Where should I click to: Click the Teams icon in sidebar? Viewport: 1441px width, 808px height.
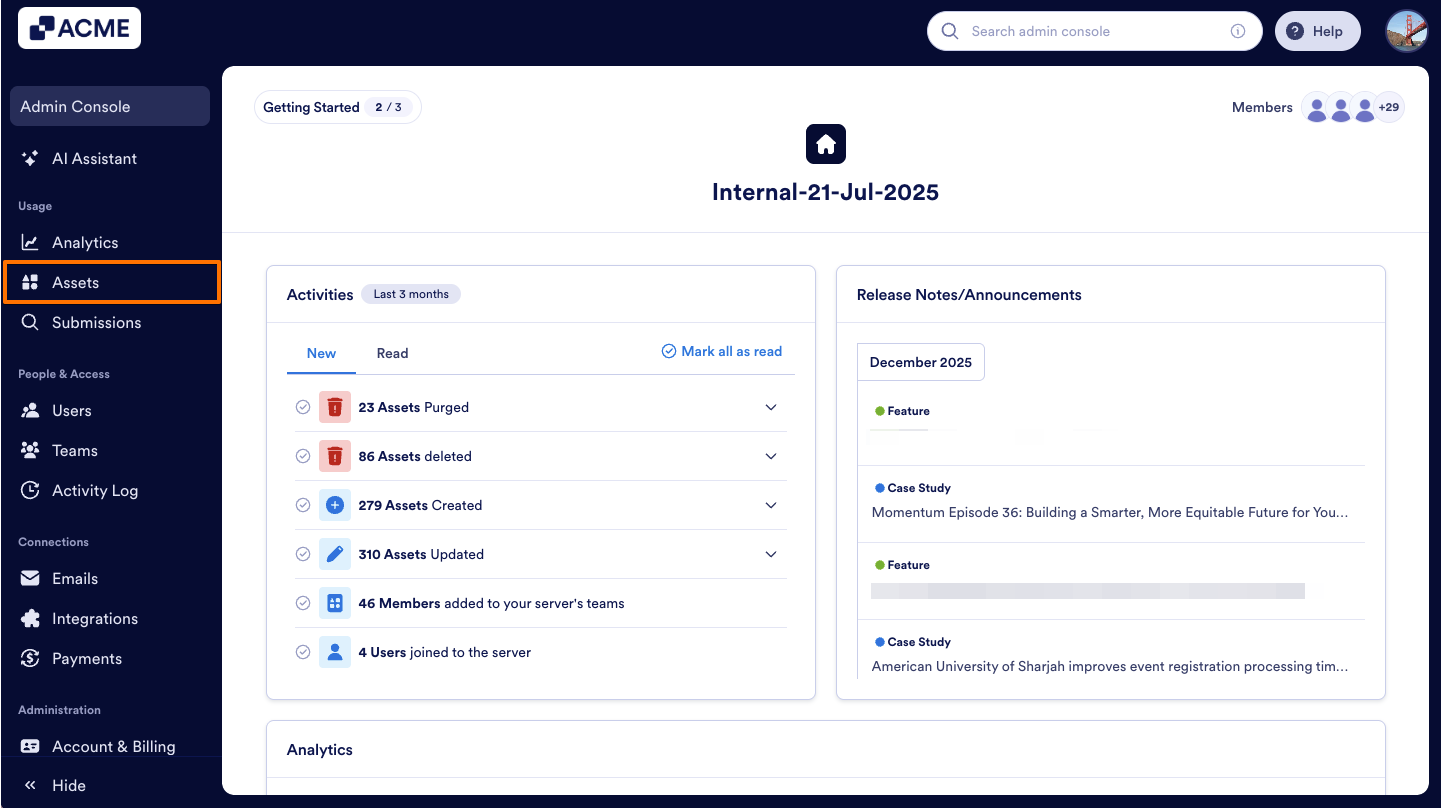coord(30,450)
